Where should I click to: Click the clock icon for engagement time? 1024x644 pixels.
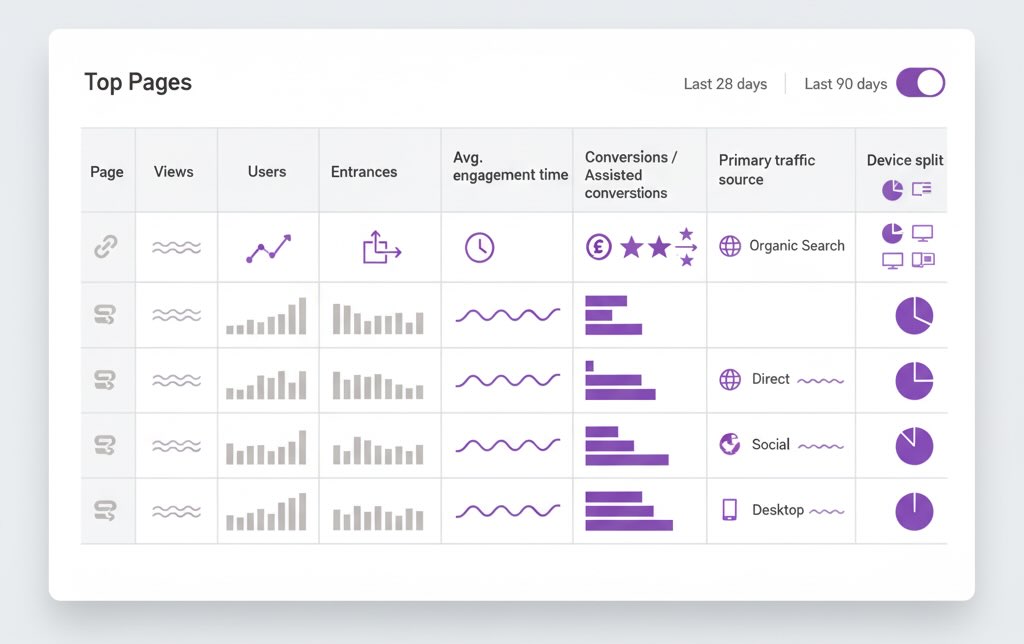[x=478, y=246]
